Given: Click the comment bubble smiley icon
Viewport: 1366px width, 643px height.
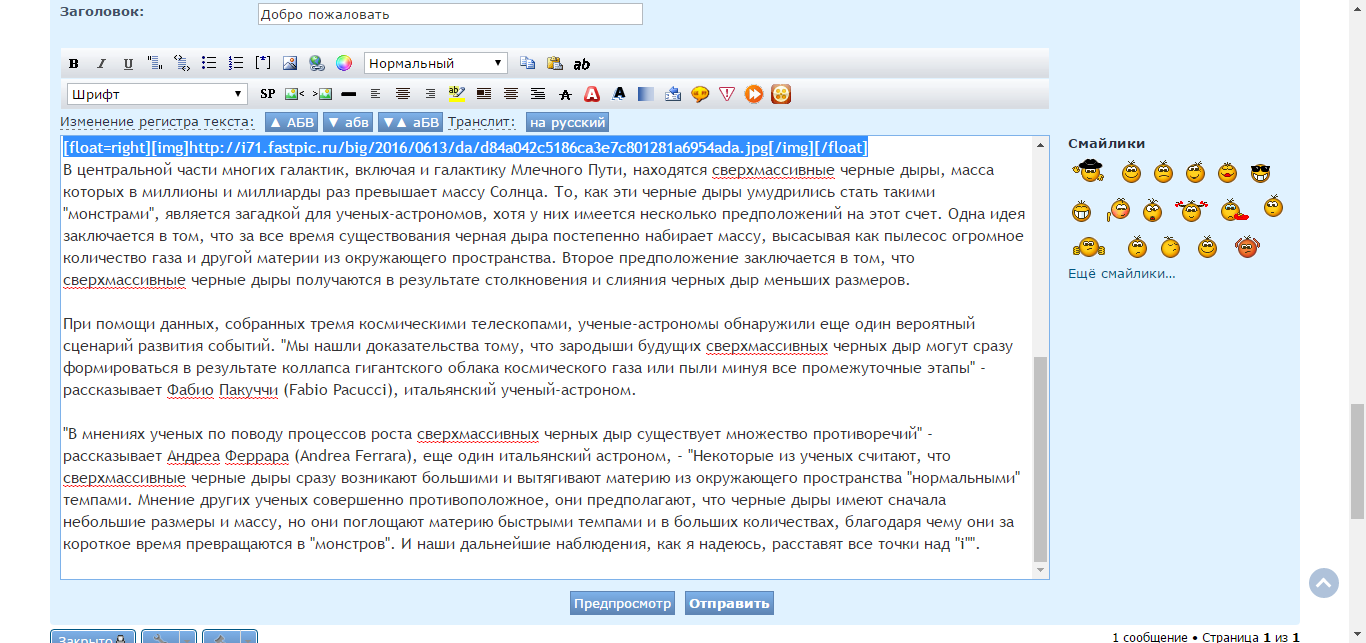Looking at the screenshot, I should pos(700,94).
